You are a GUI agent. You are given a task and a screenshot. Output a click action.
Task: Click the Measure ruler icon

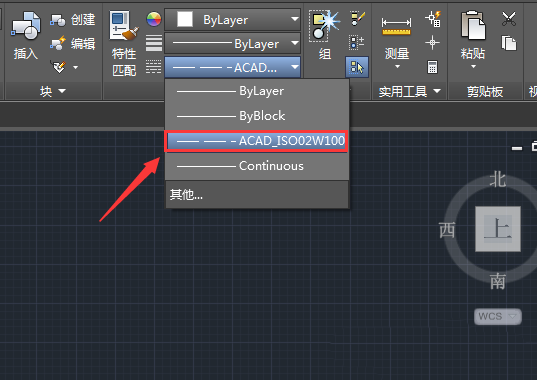pyautogui.click(x=396, y=27)
